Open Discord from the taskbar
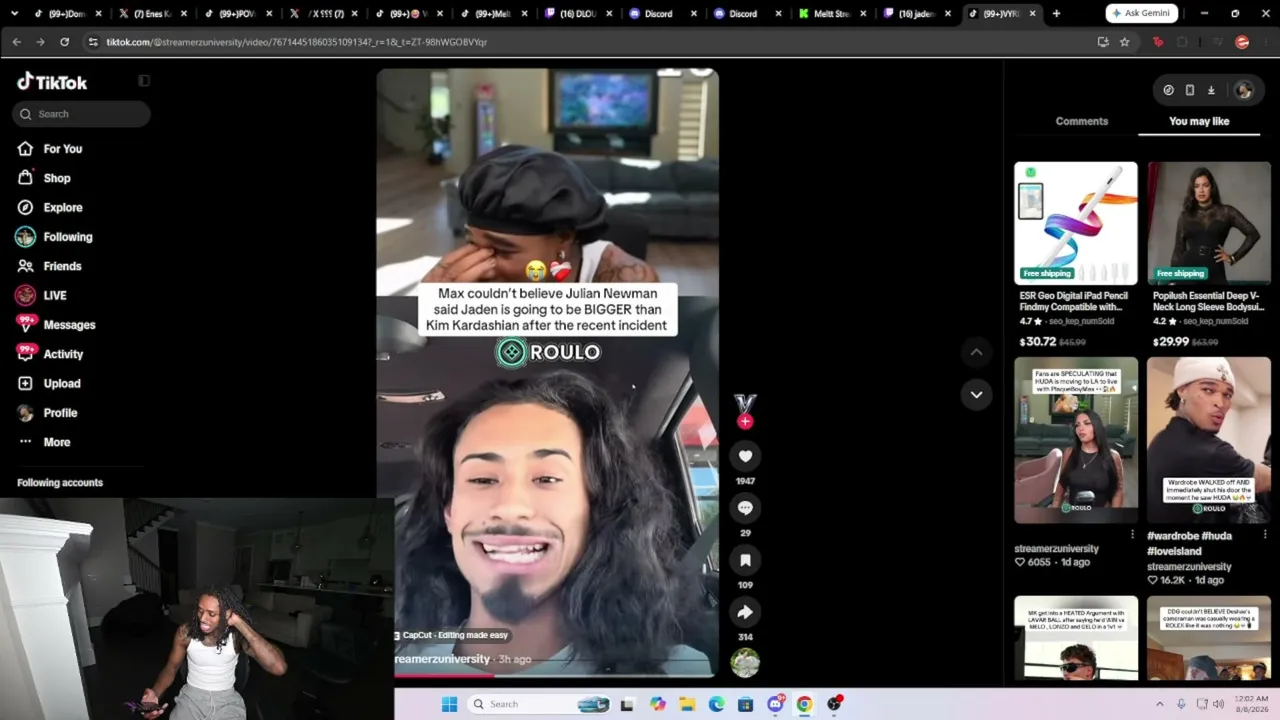The width and height of the screenshot is (1280, 720). pyautogui.click(x=775, y=704)
